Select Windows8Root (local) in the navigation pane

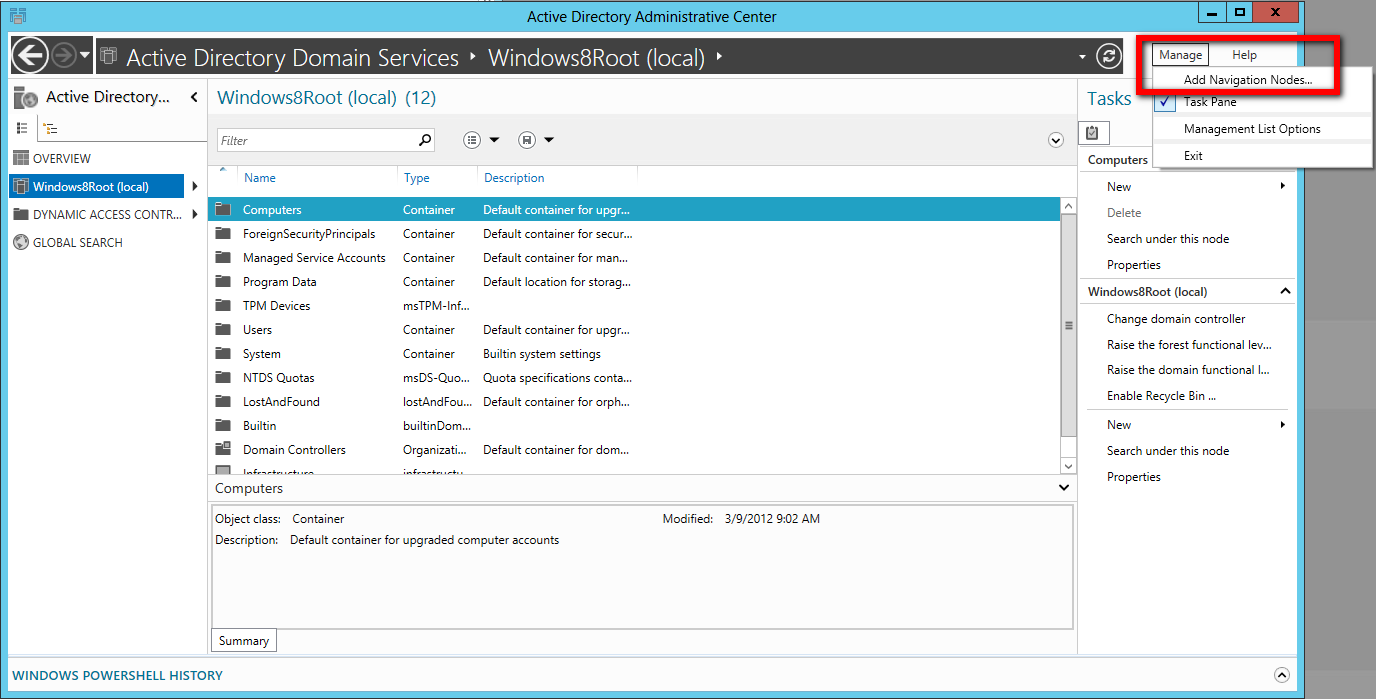pyautogui.click(x=97, y=187)
